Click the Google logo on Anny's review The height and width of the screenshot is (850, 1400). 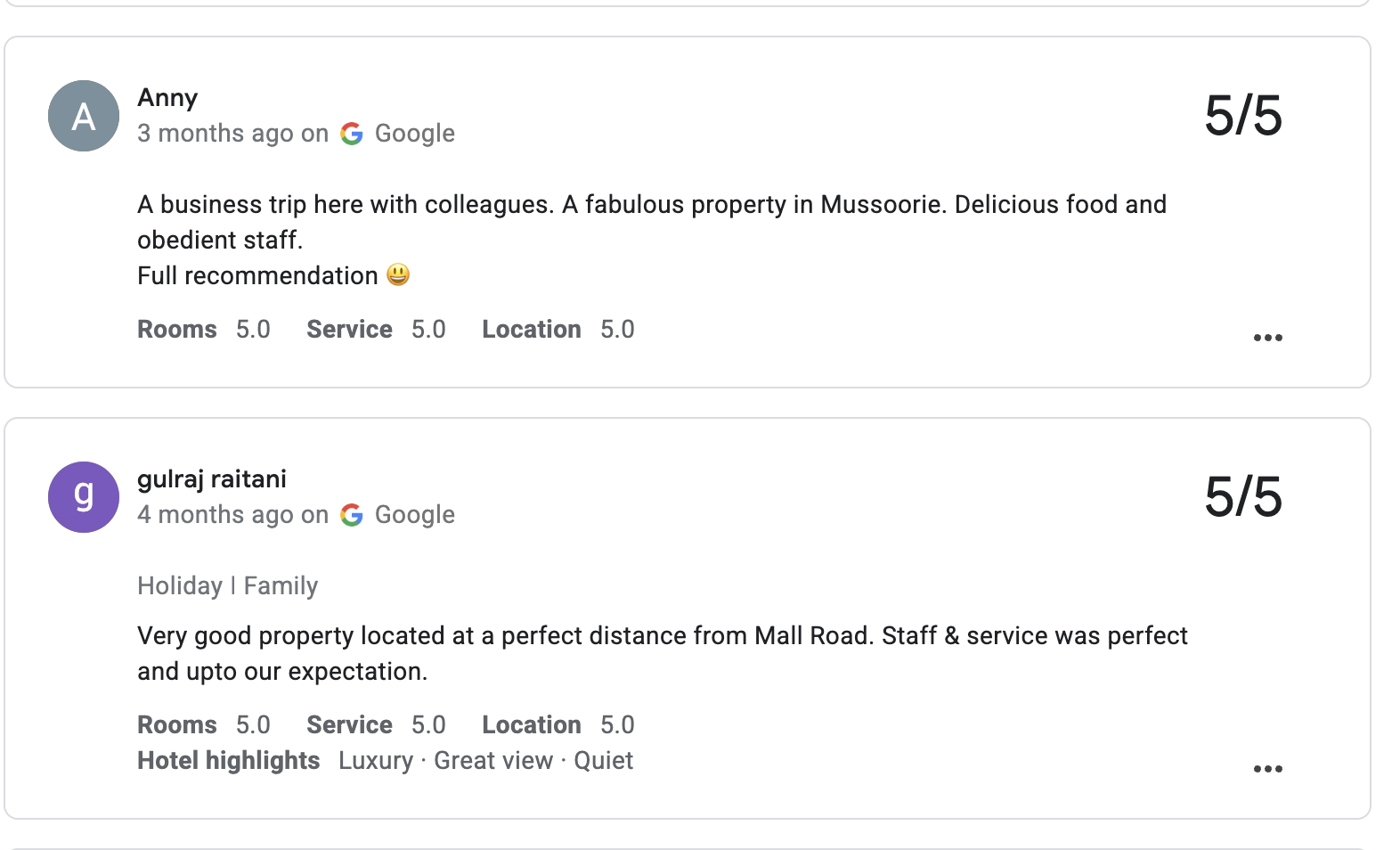tap(353, 134)
